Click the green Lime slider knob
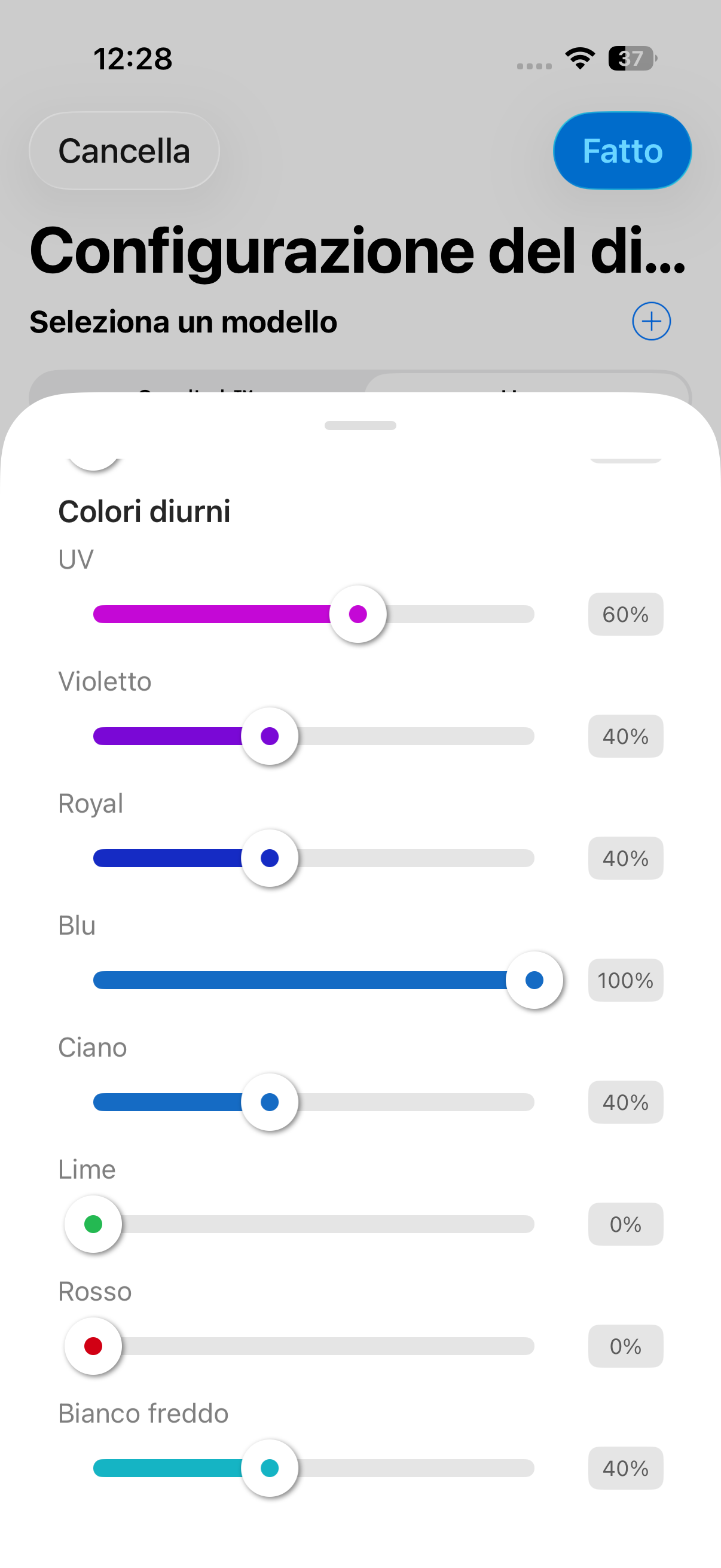 (93, 1224)
